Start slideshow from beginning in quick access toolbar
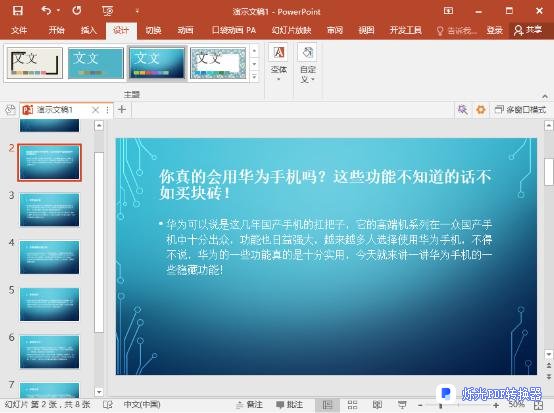554x413 pixels. pos(107,11)
